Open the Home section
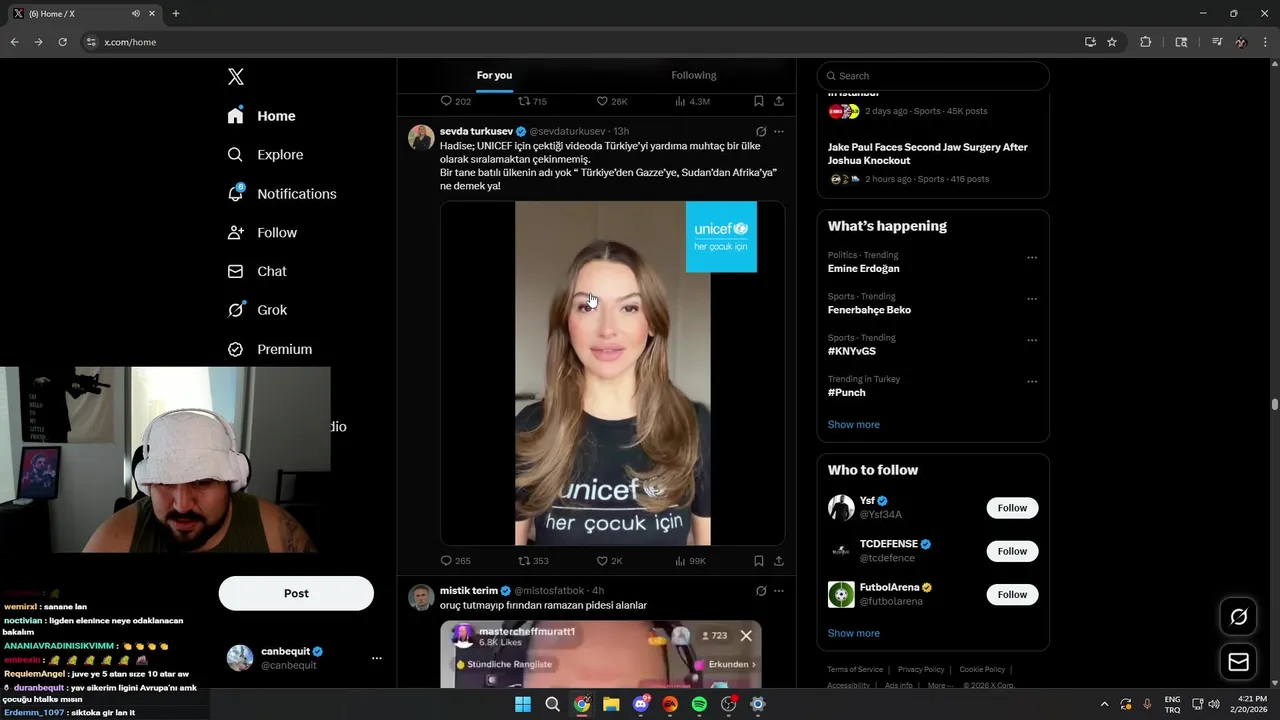This screenshot has height=720, width=1280. coord(261,116)
